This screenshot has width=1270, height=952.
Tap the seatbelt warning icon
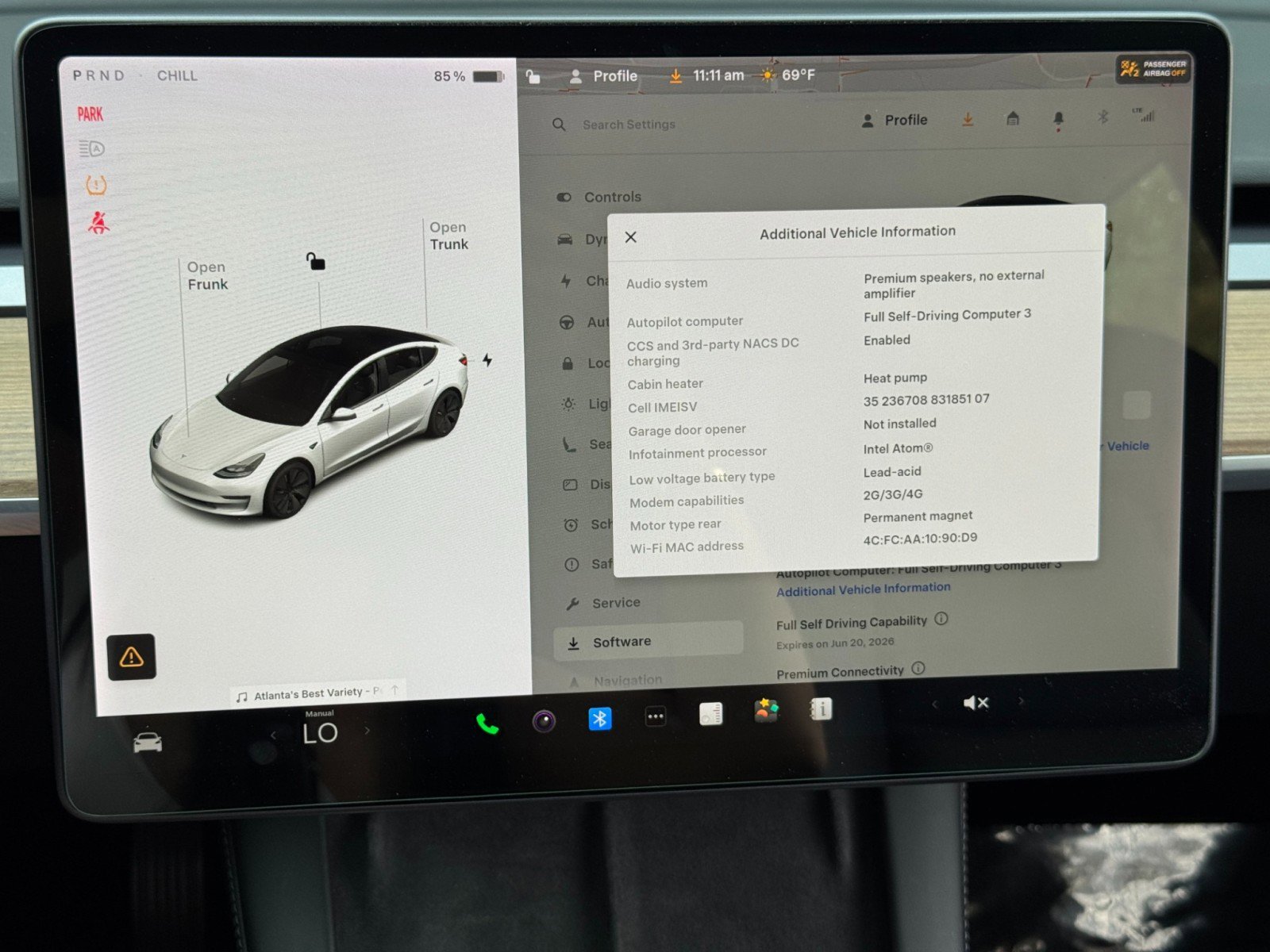[97, 221]
